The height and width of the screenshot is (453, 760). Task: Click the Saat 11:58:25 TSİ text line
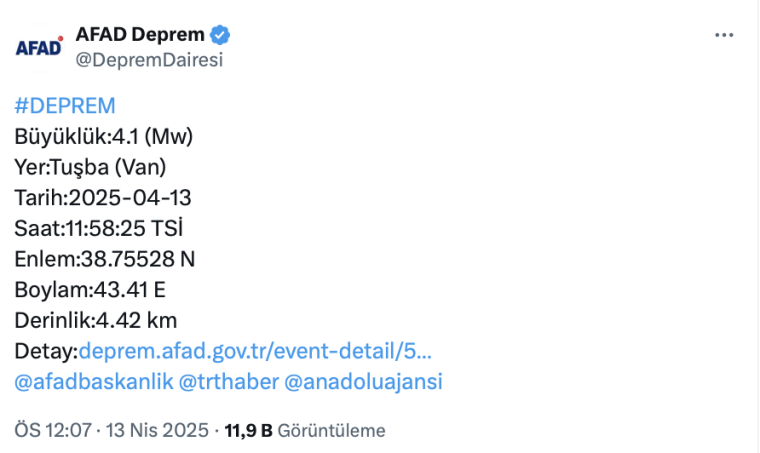(x=99, y=228)
